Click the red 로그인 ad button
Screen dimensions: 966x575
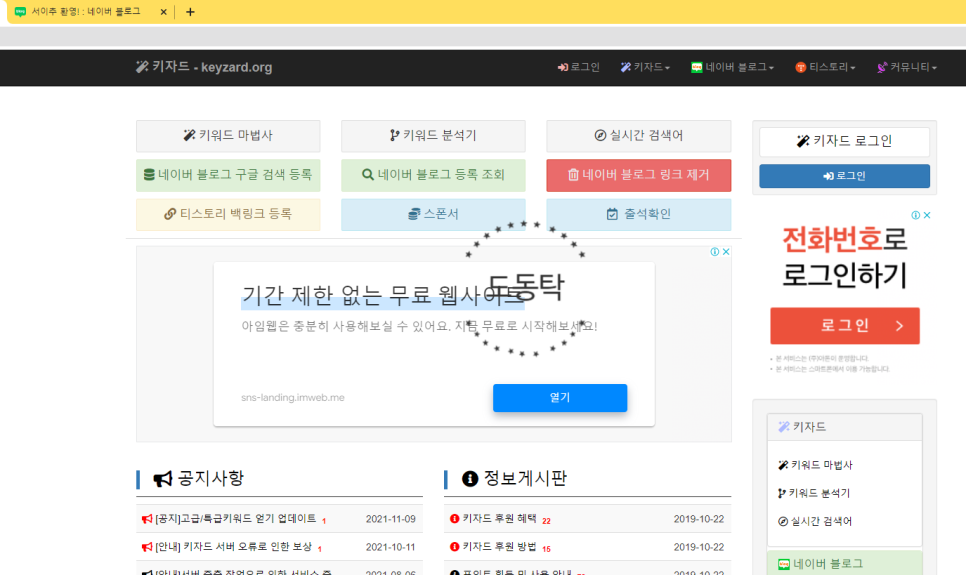click(845, 325)
